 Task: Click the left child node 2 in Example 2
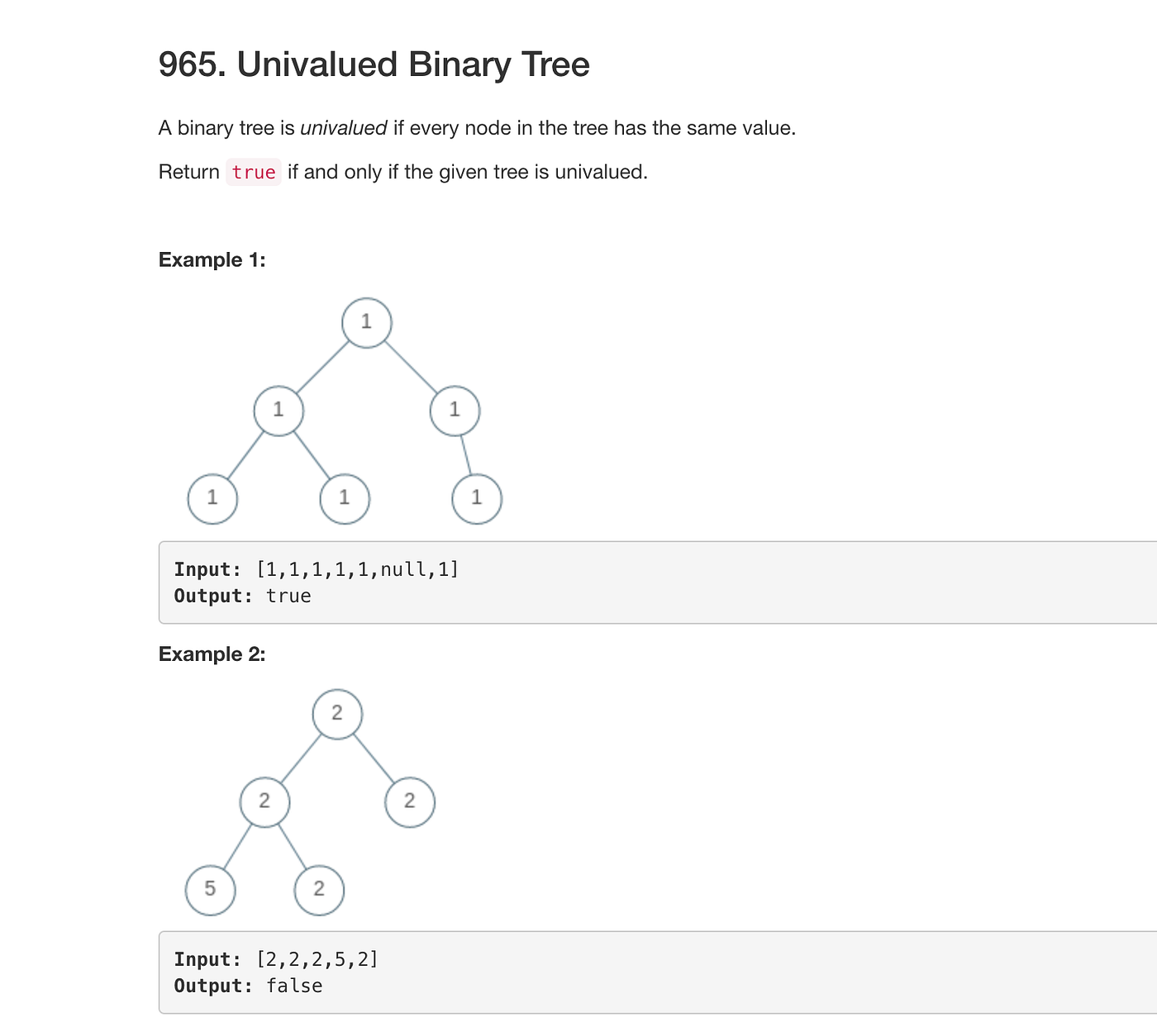point(264,801)
